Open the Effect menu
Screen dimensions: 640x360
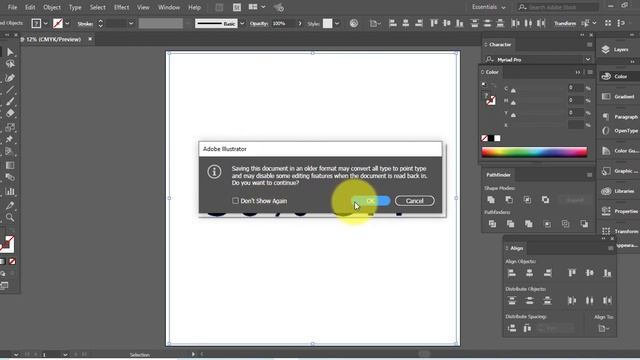tap(121, 7)
